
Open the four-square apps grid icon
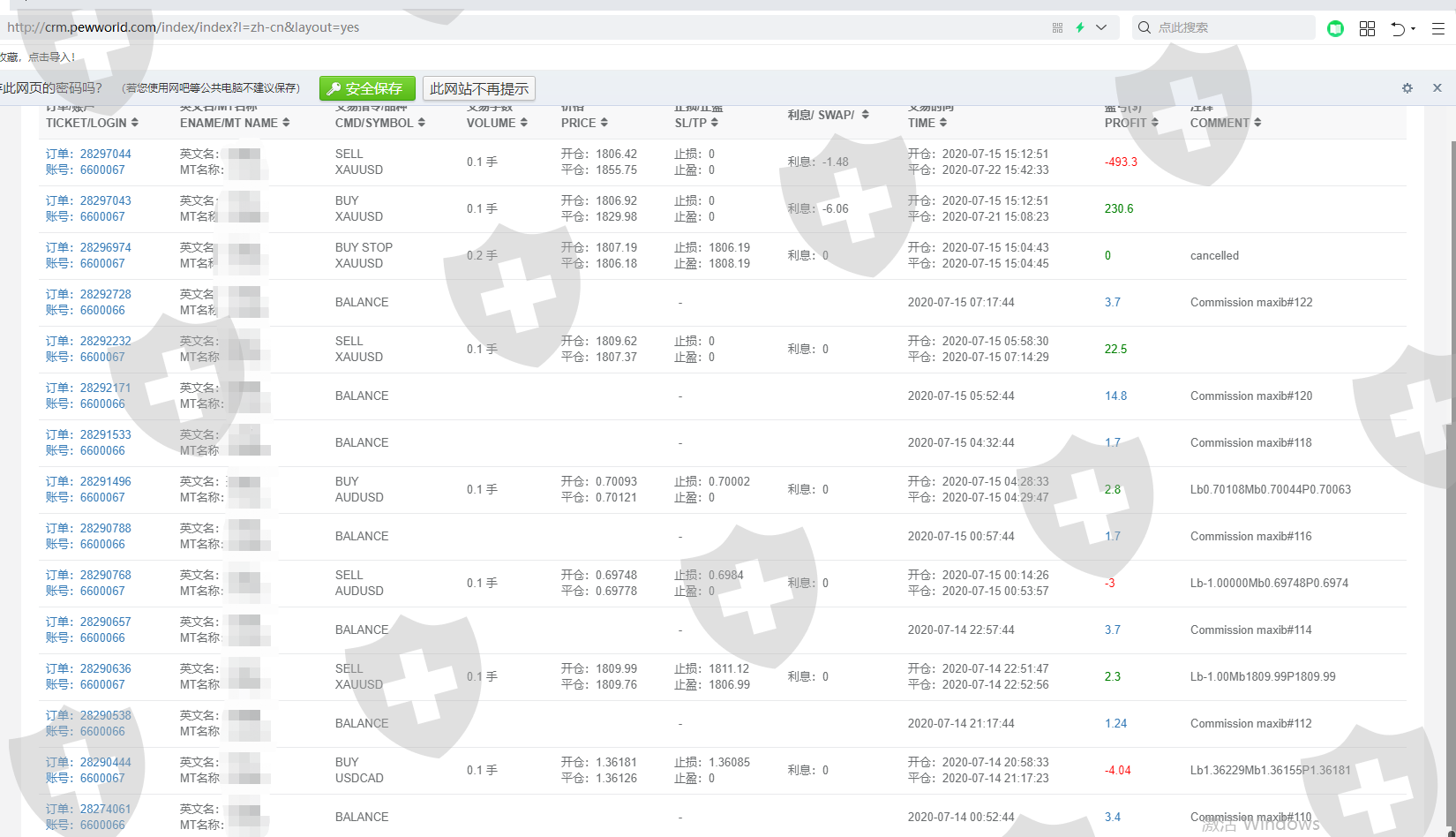pos(1367,28)
